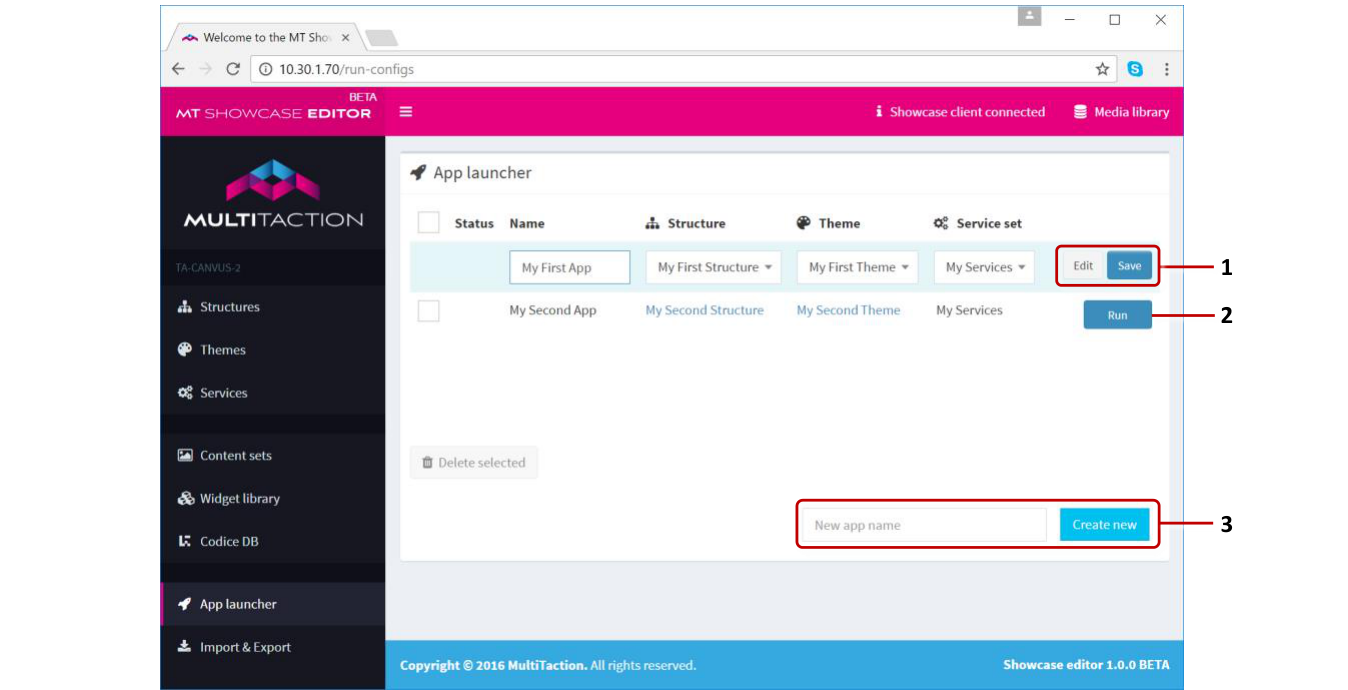Screen dimensions: 1348x690
Task: Open Widget library from the sidebar
Action: tap(239, 499)
